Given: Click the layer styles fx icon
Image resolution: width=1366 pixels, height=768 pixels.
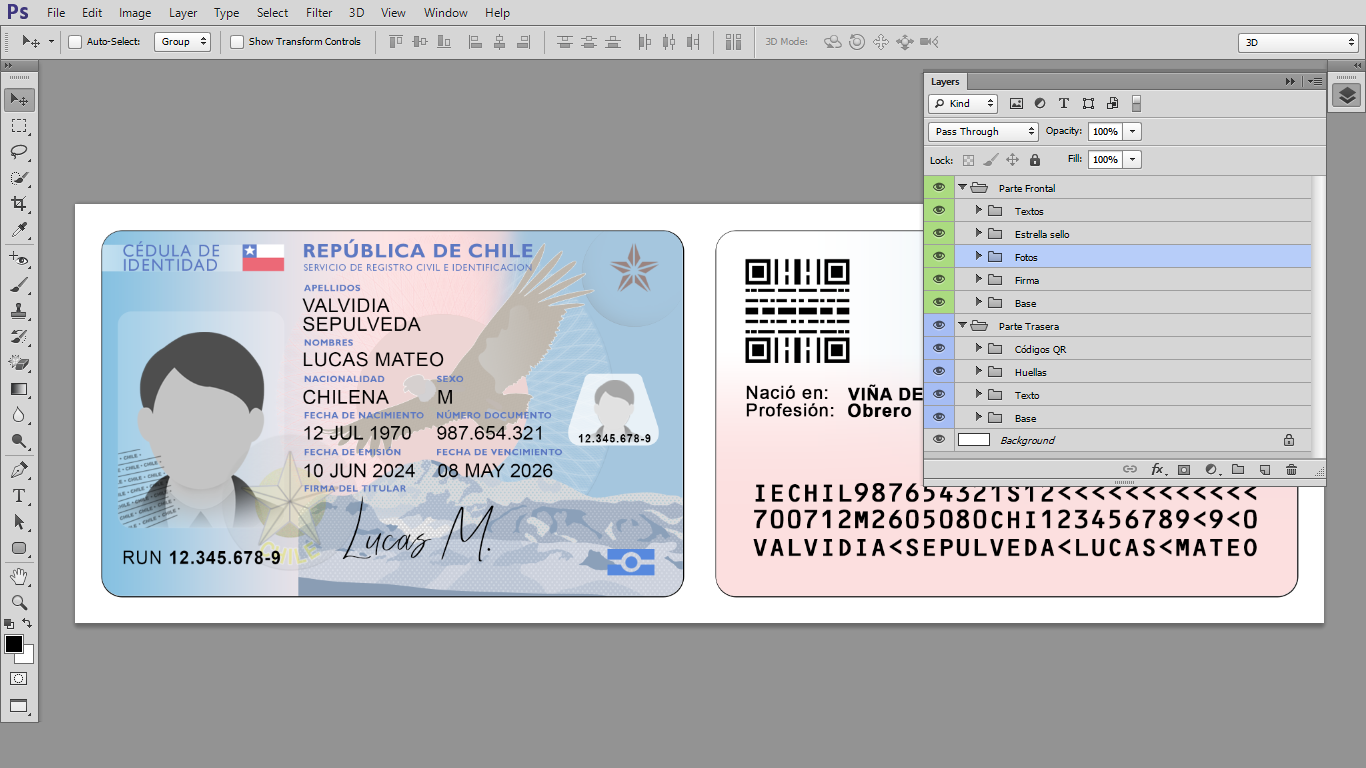Looking at the screenshot, I should click(1157, 469).
